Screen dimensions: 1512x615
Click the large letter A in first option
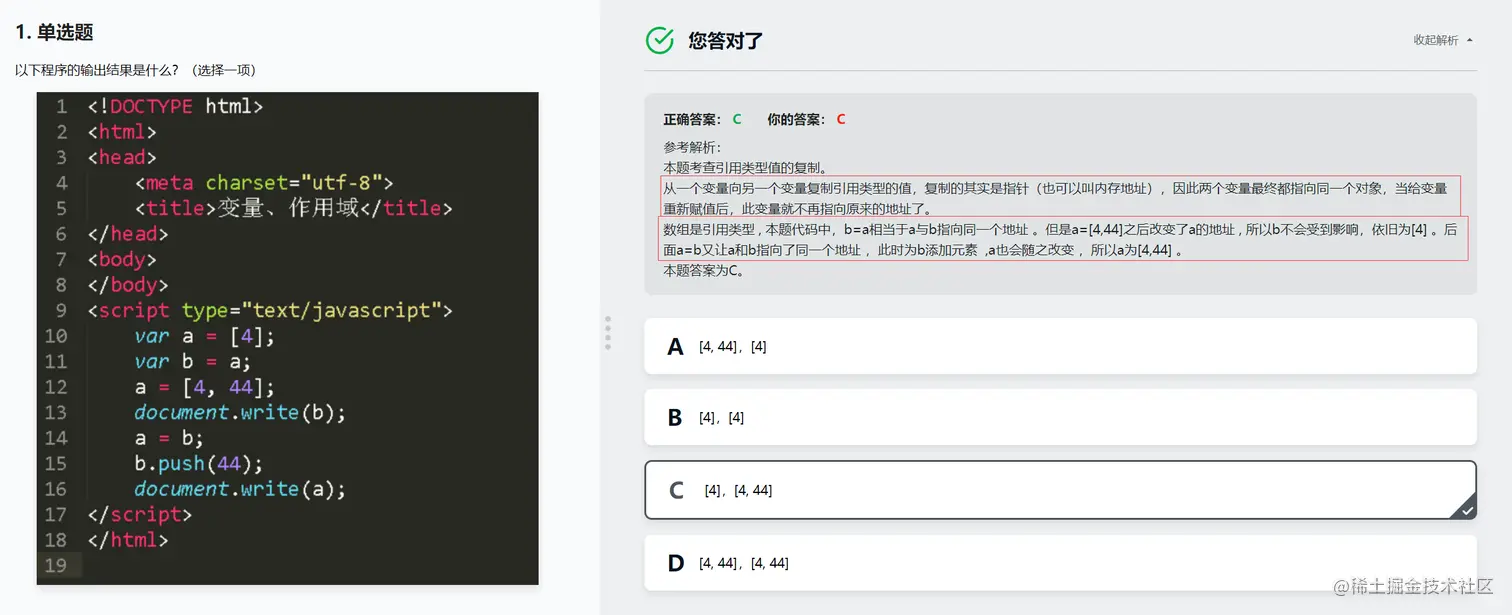point(676,346)
